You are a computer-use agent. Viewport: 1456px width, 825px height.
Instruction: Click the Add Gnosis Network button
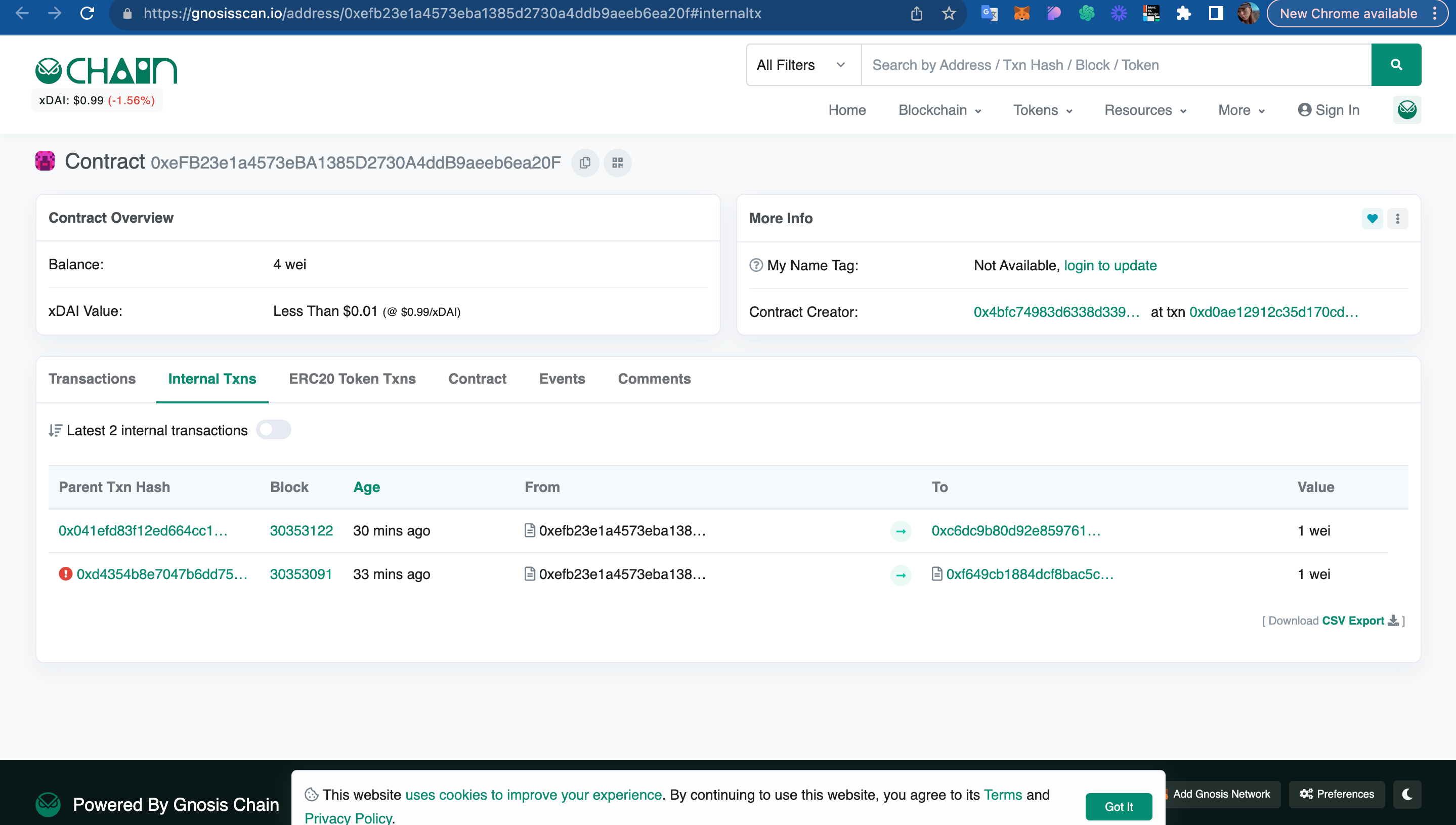(1221, 794)
